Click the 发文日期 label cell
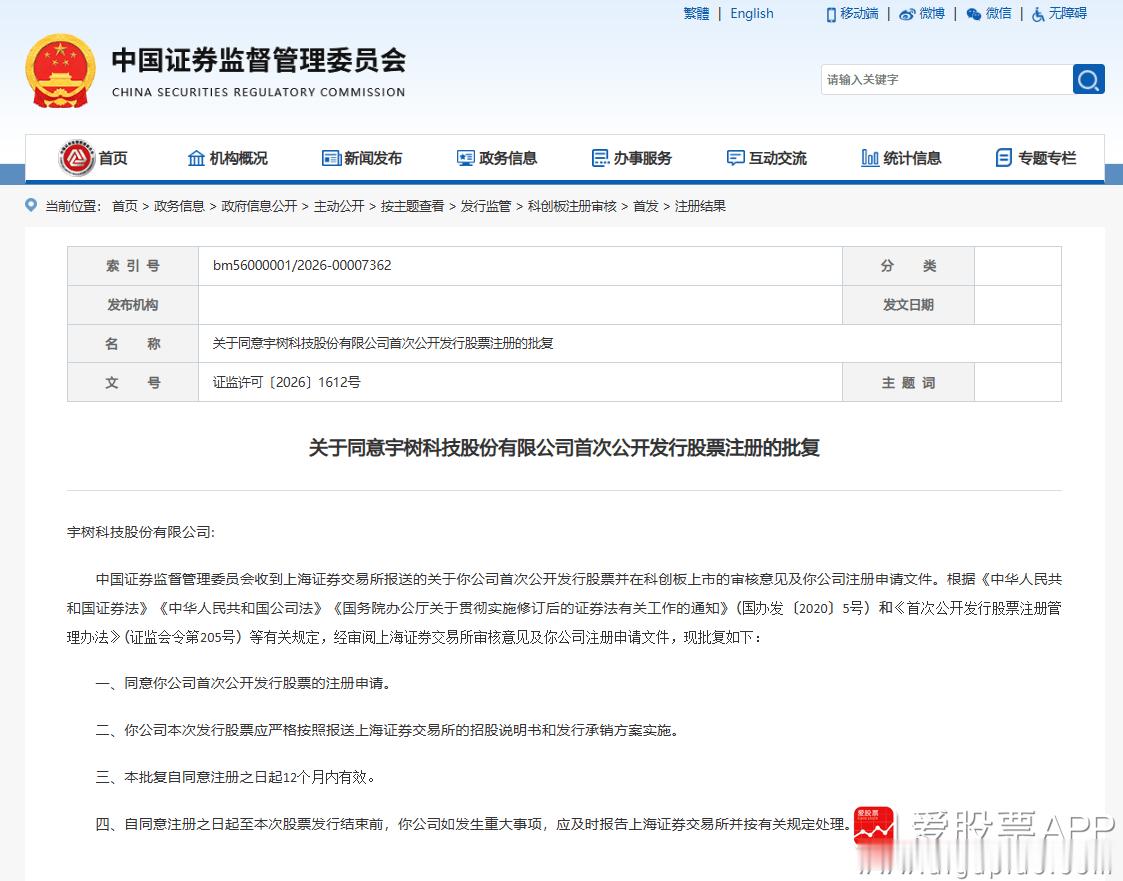This screenshot has width=1123, height=881. click(908, 305)
